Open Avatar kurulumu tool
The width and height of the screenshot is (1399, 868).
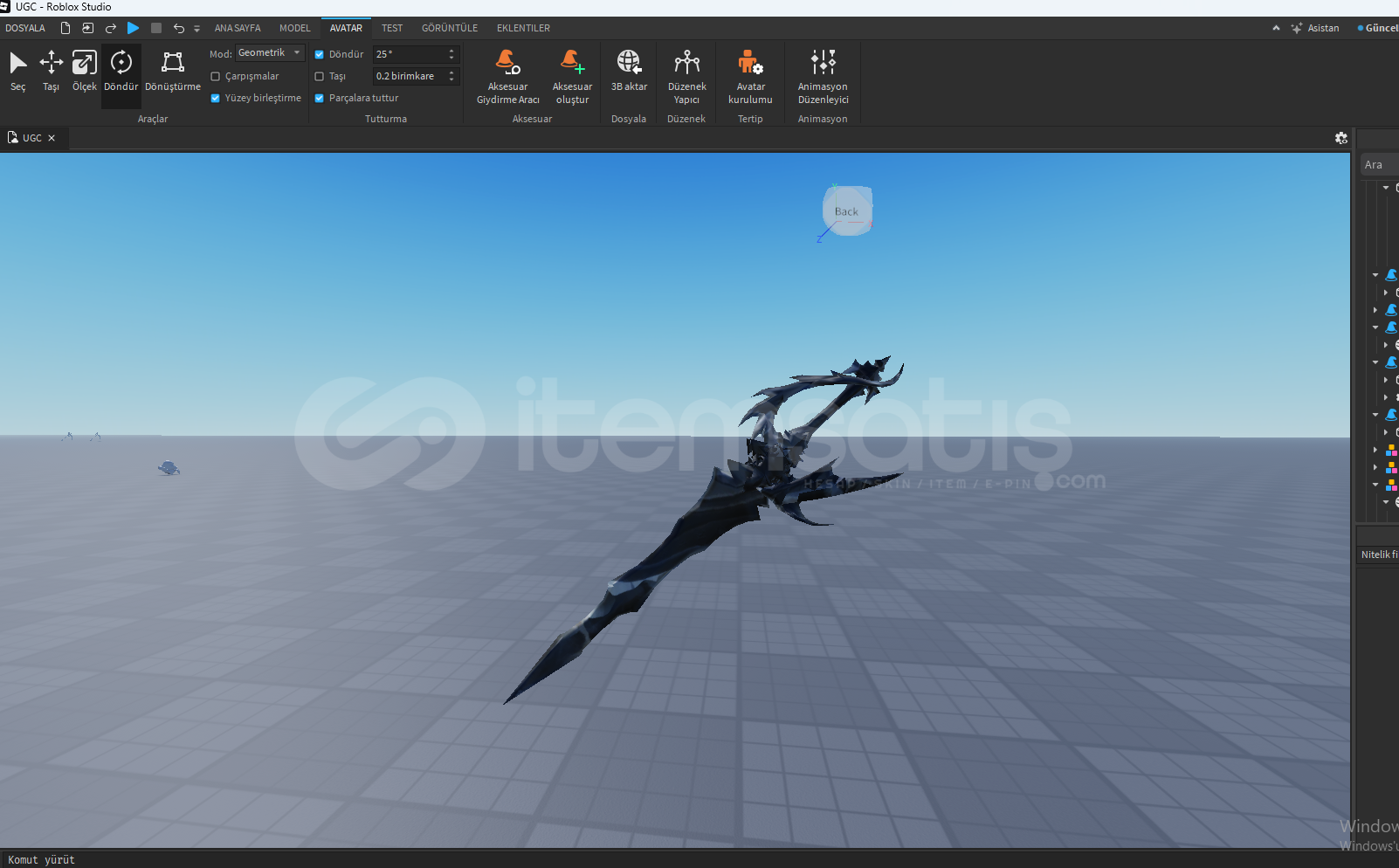tap(750, 77)
